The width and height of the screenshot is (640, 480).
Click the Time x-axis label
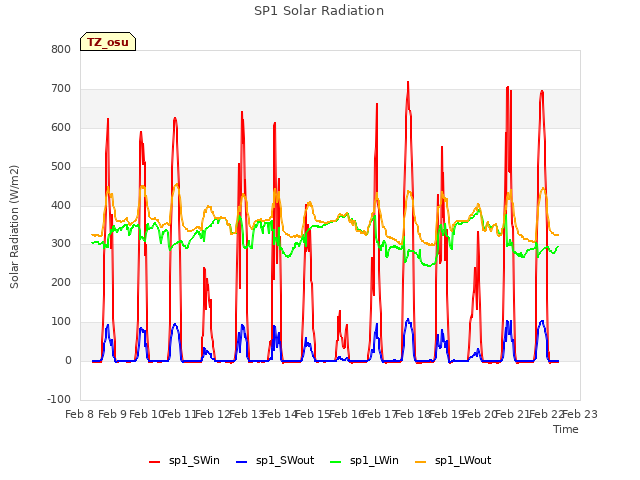pos(566,429)
